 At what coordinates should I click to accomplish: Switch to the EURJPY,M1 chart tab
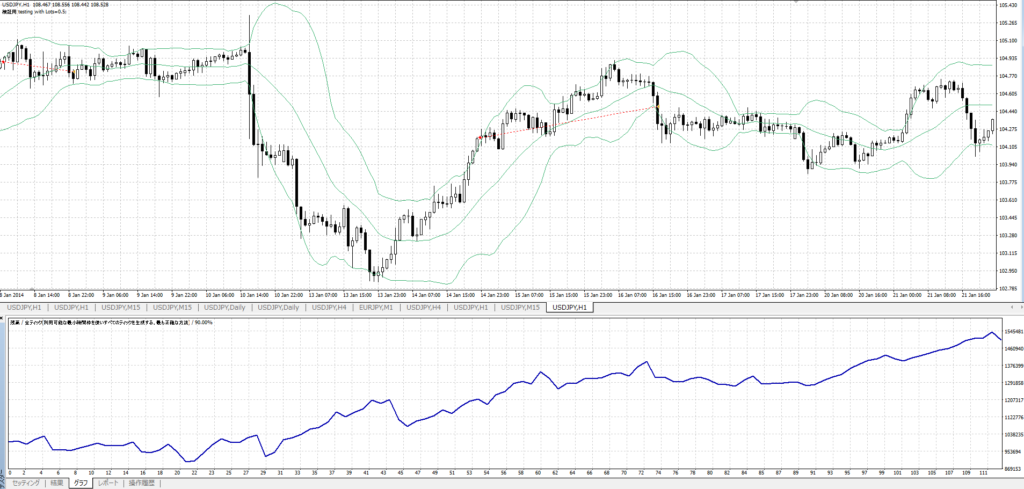click(x=376, y=308)
